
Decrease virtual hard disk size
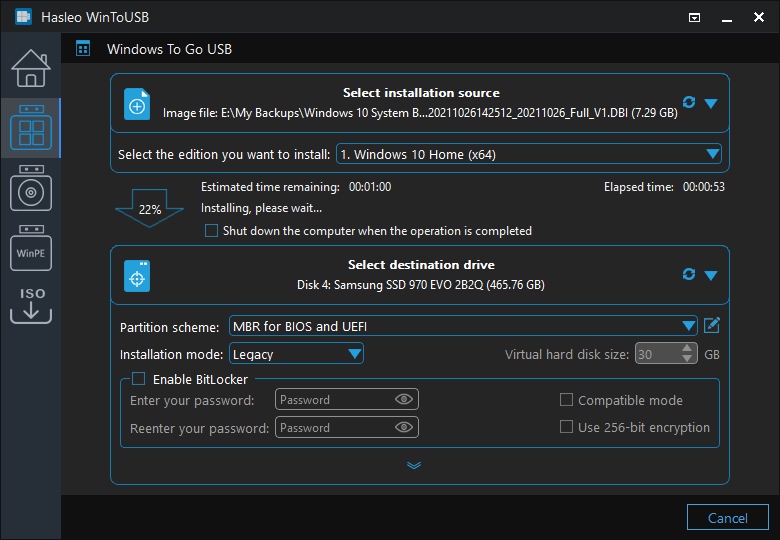(x=687, y=359)
